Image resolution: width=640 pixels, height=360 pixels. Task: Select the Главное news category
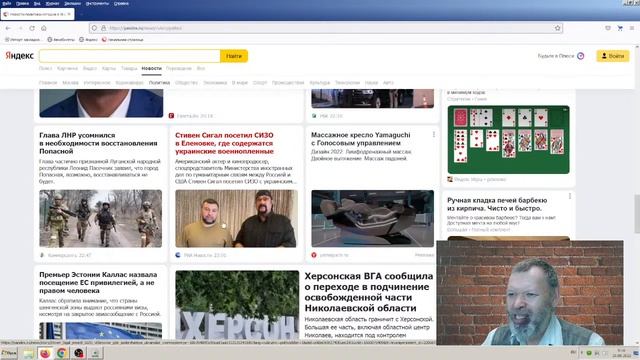(x=48, y=82)
